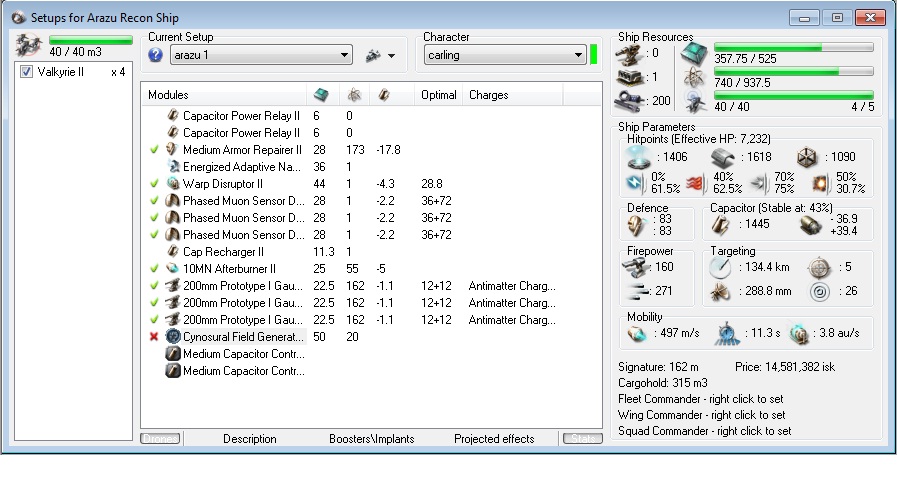Click Squad Commander right click to set
897x480 pixels.
705,431
